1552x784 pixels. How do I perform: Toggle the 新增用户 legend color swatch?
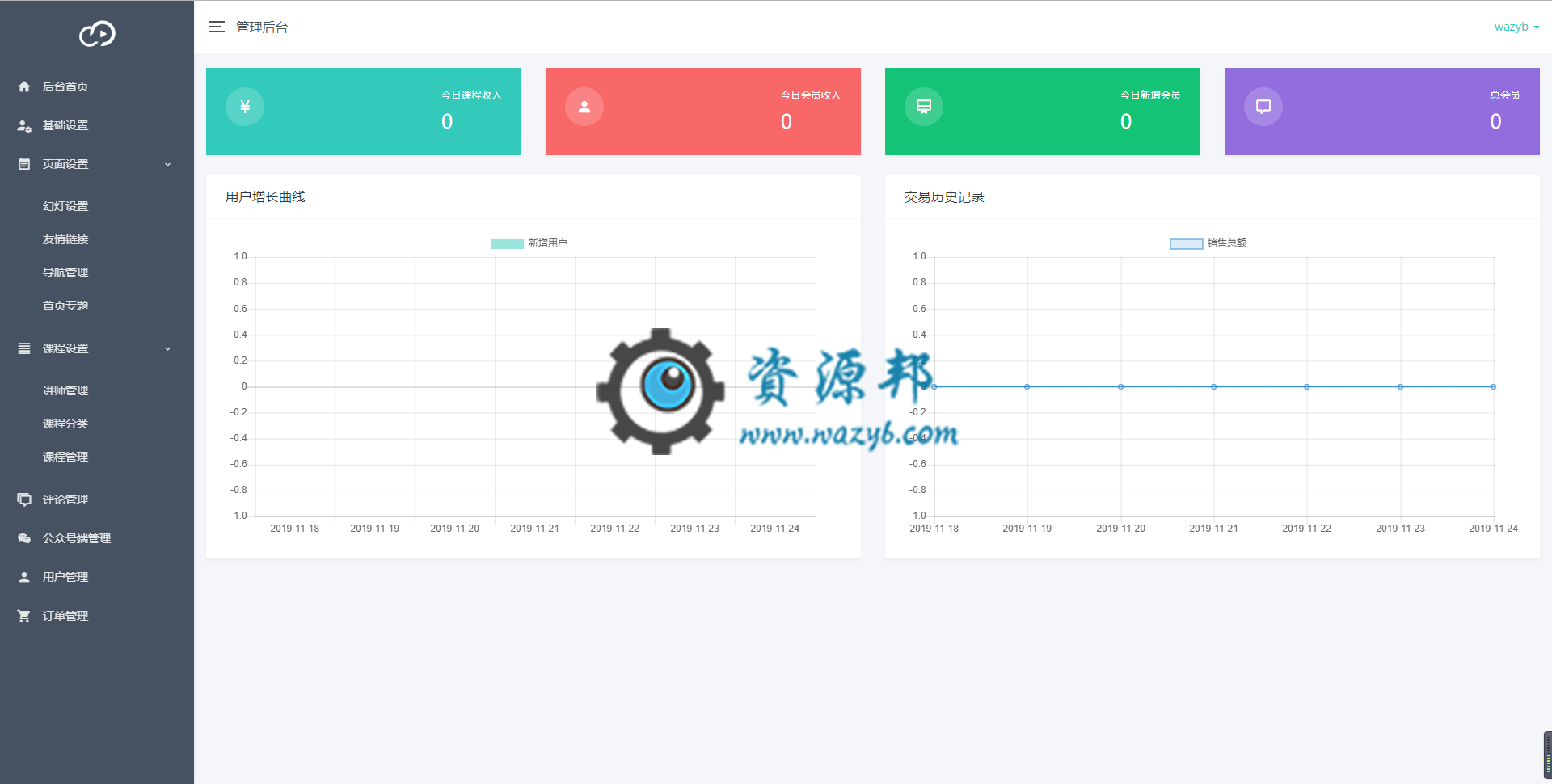point(508,243)
